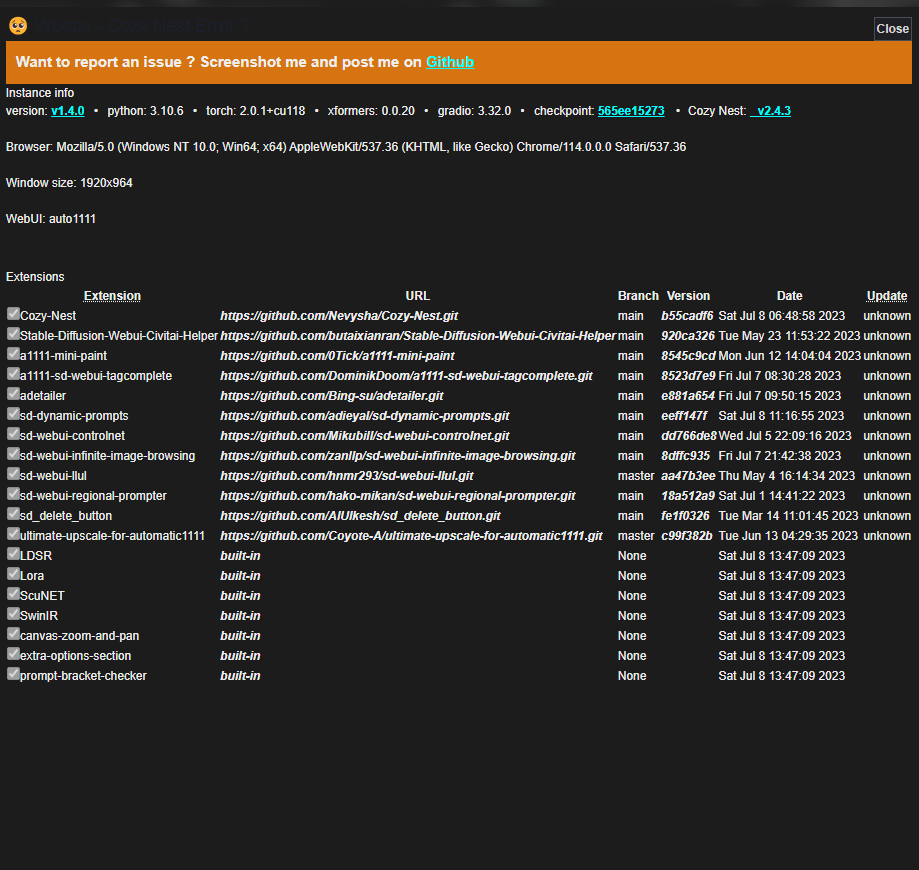Toggle the sd_delete_button checkbox

pos(13,513)
